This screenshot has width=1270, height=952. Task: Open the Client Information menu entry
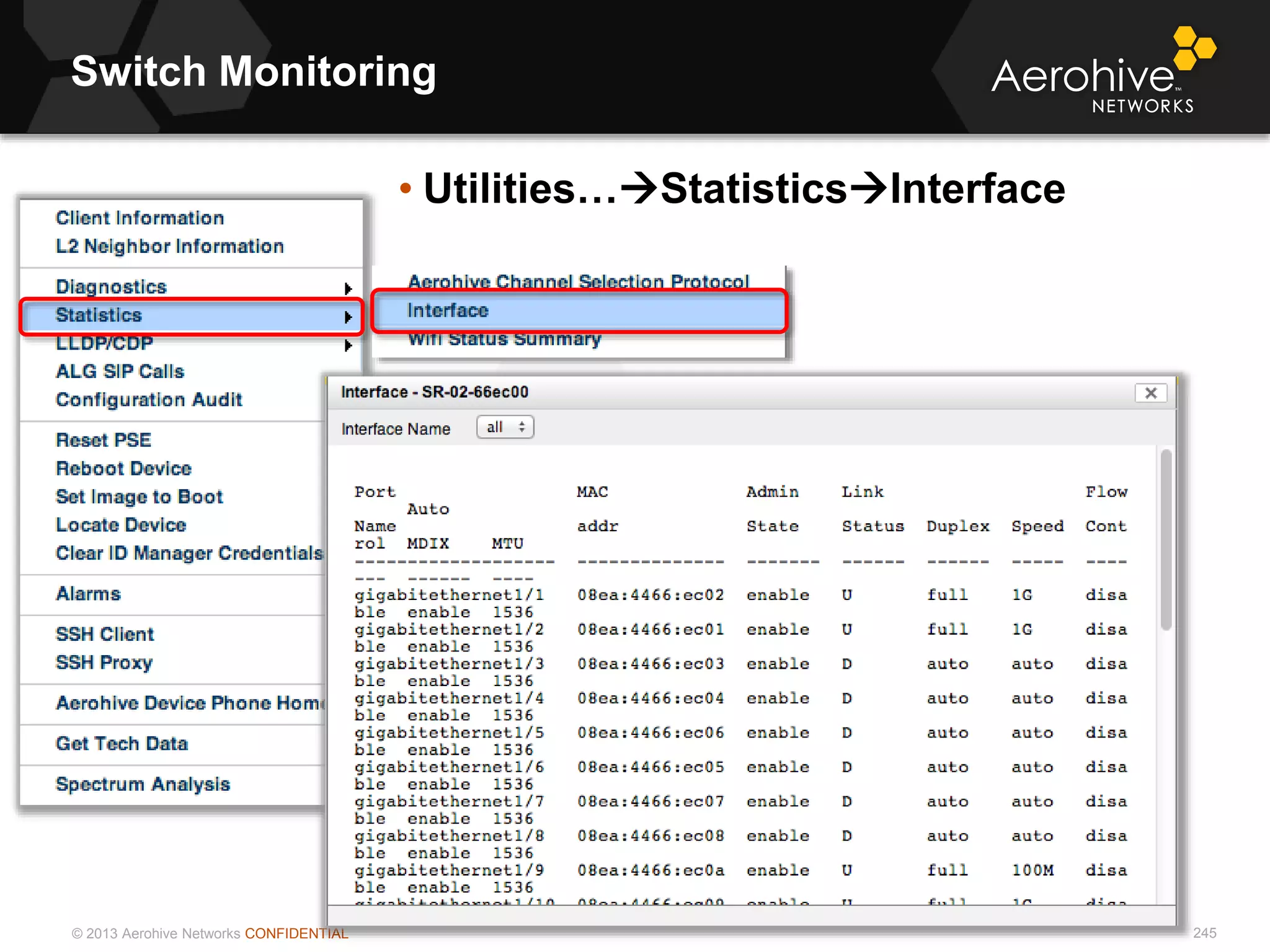140,218
